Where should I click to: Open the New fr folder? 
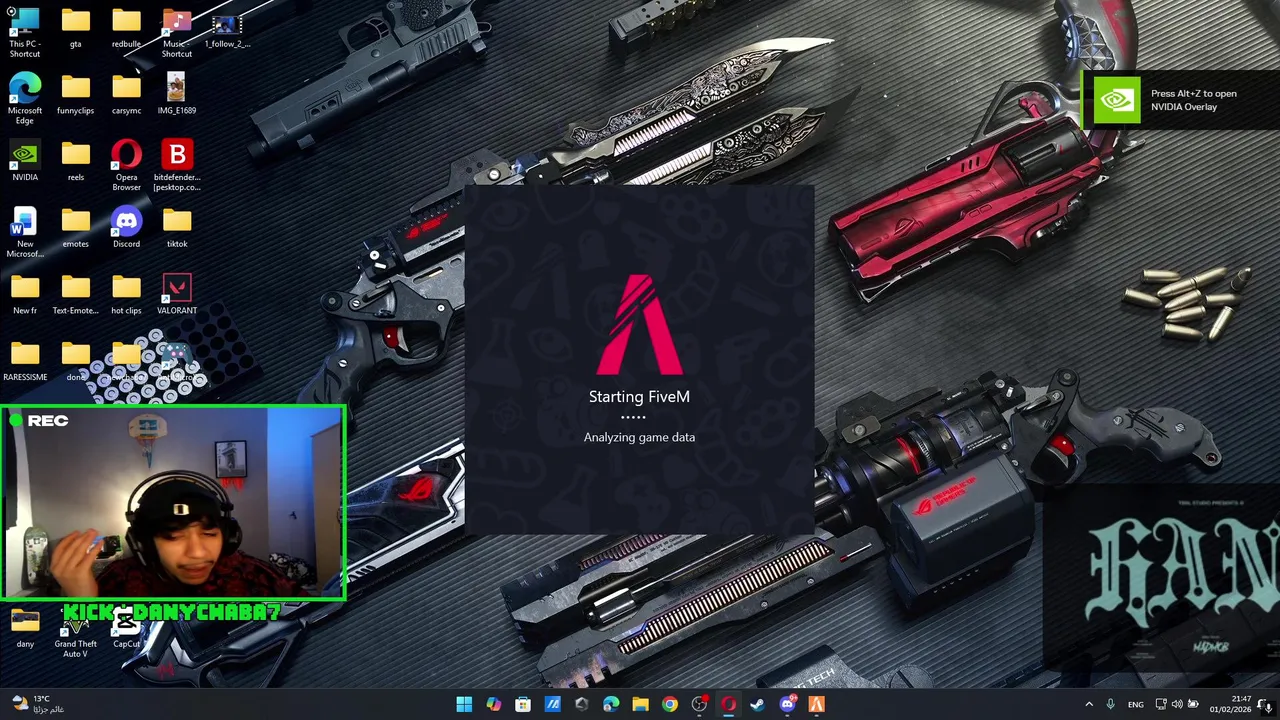click(25, 295)
